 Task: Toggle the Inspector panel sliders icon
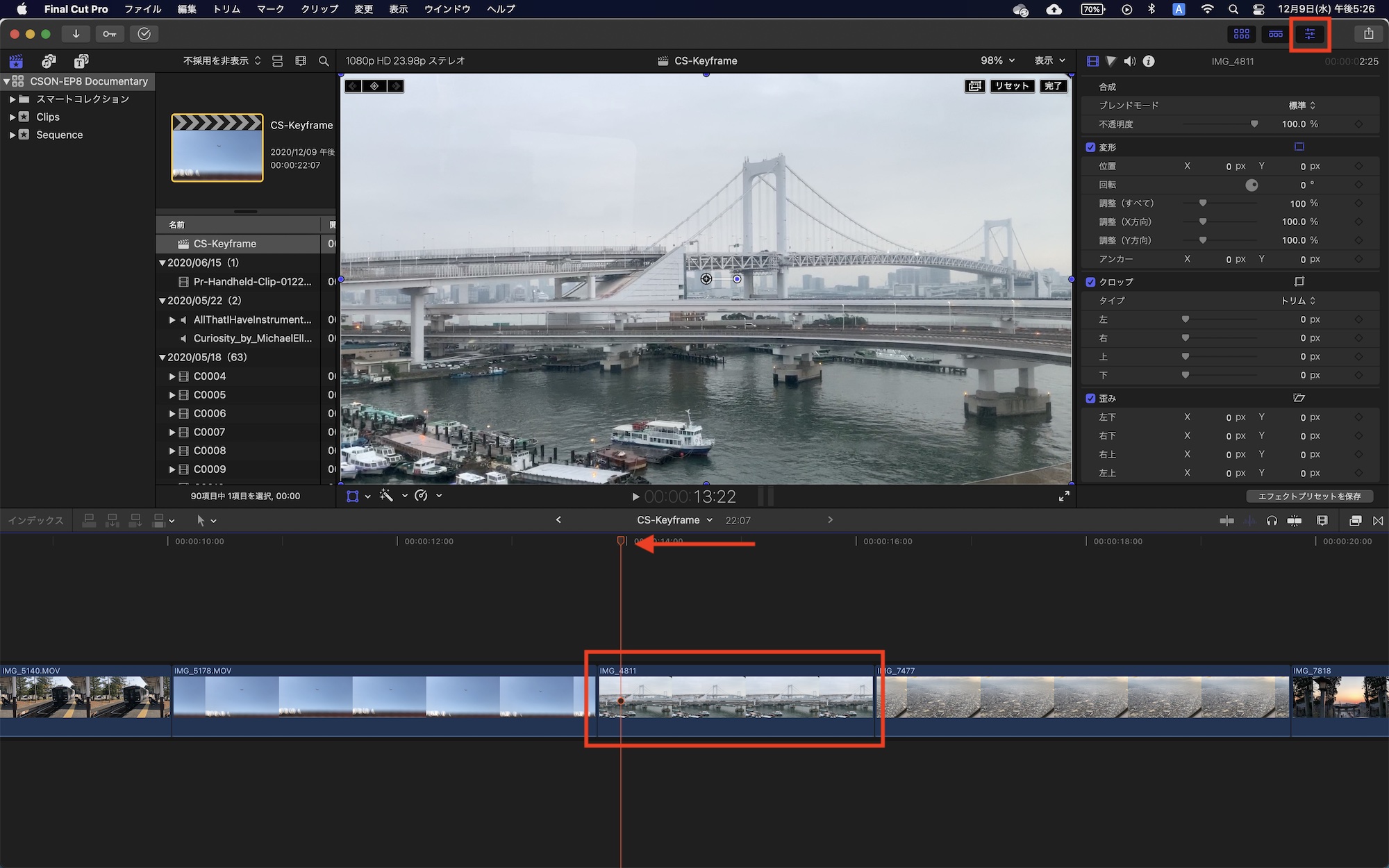pyautogui.click(x=1310, y=34)
